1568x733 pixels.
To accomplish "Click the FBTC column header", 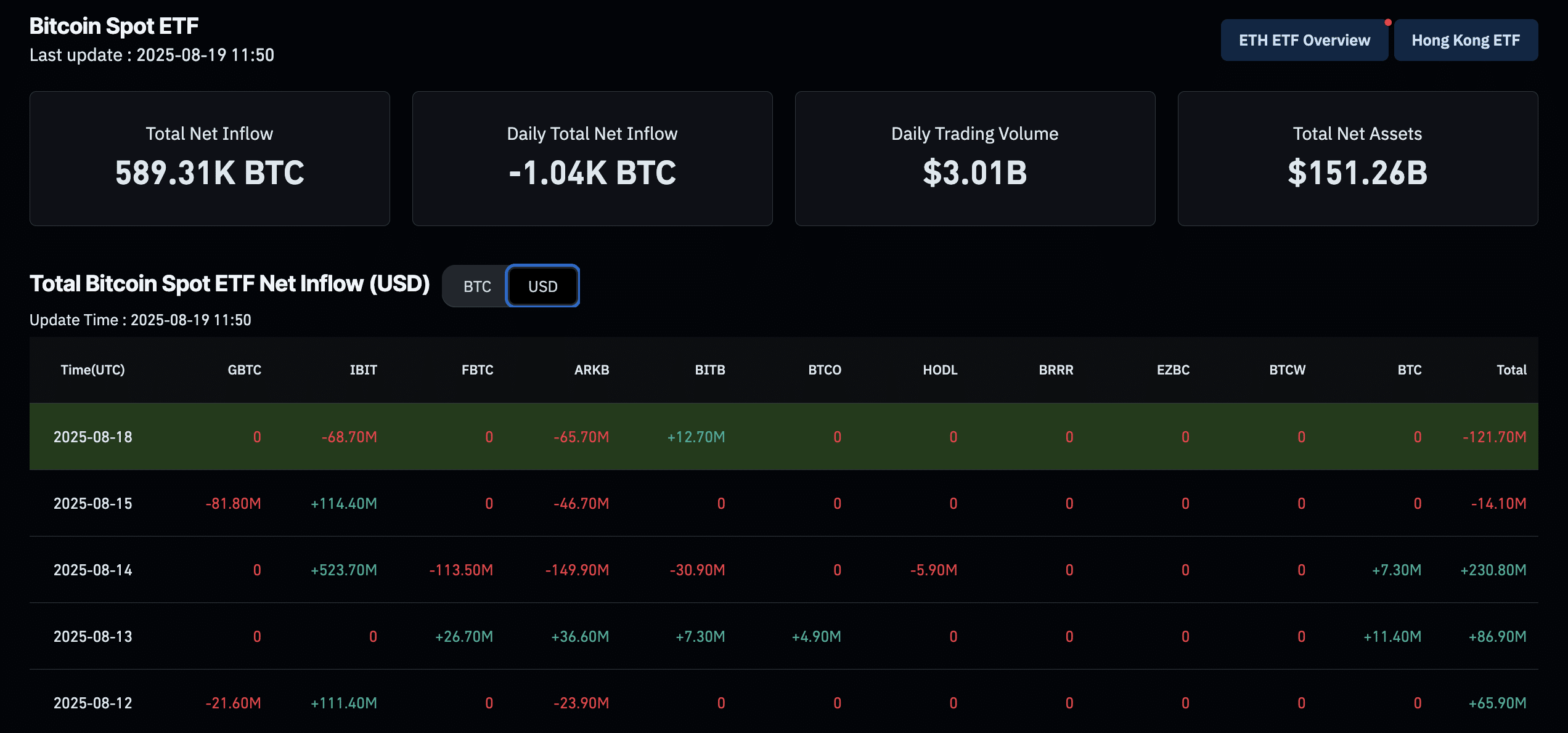I will [x=478, y=370].
